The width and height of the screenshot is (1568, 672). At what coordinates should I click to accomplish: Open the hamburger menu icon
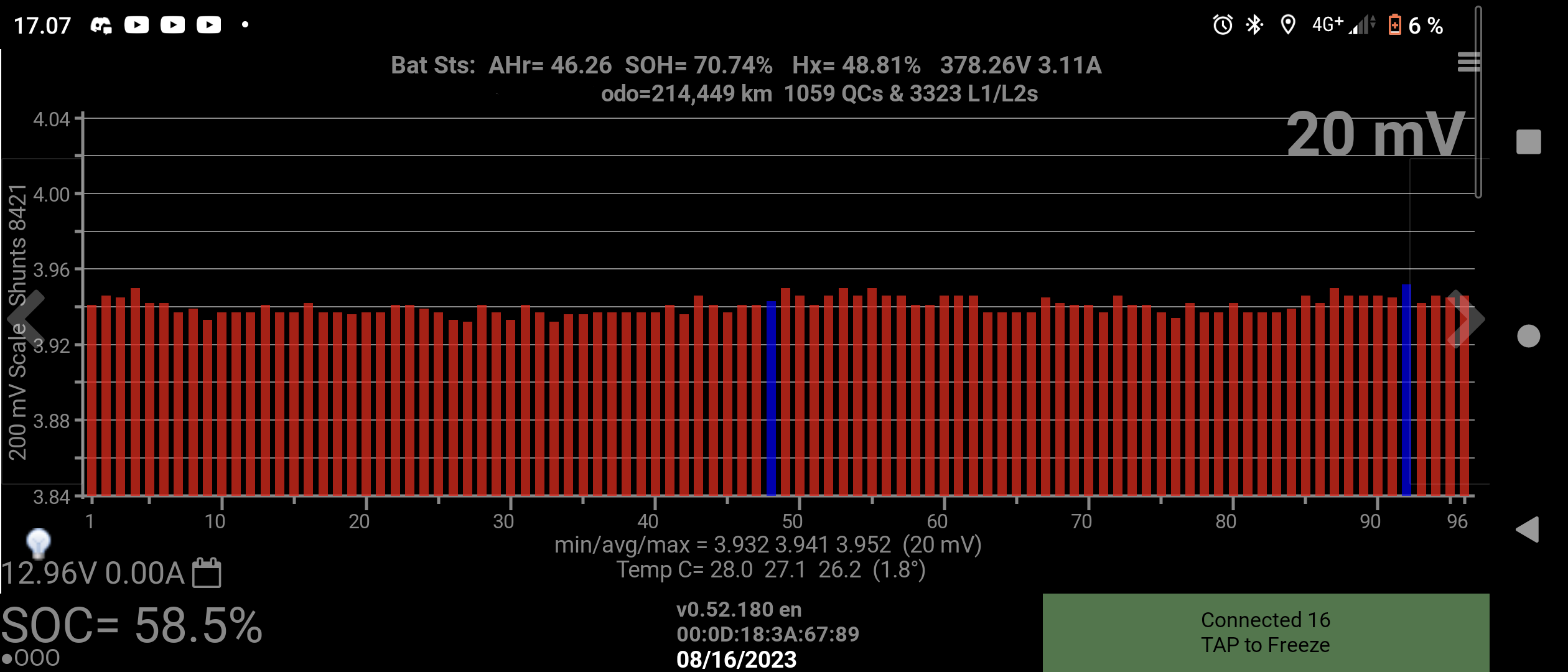(x=1468, y=62)
